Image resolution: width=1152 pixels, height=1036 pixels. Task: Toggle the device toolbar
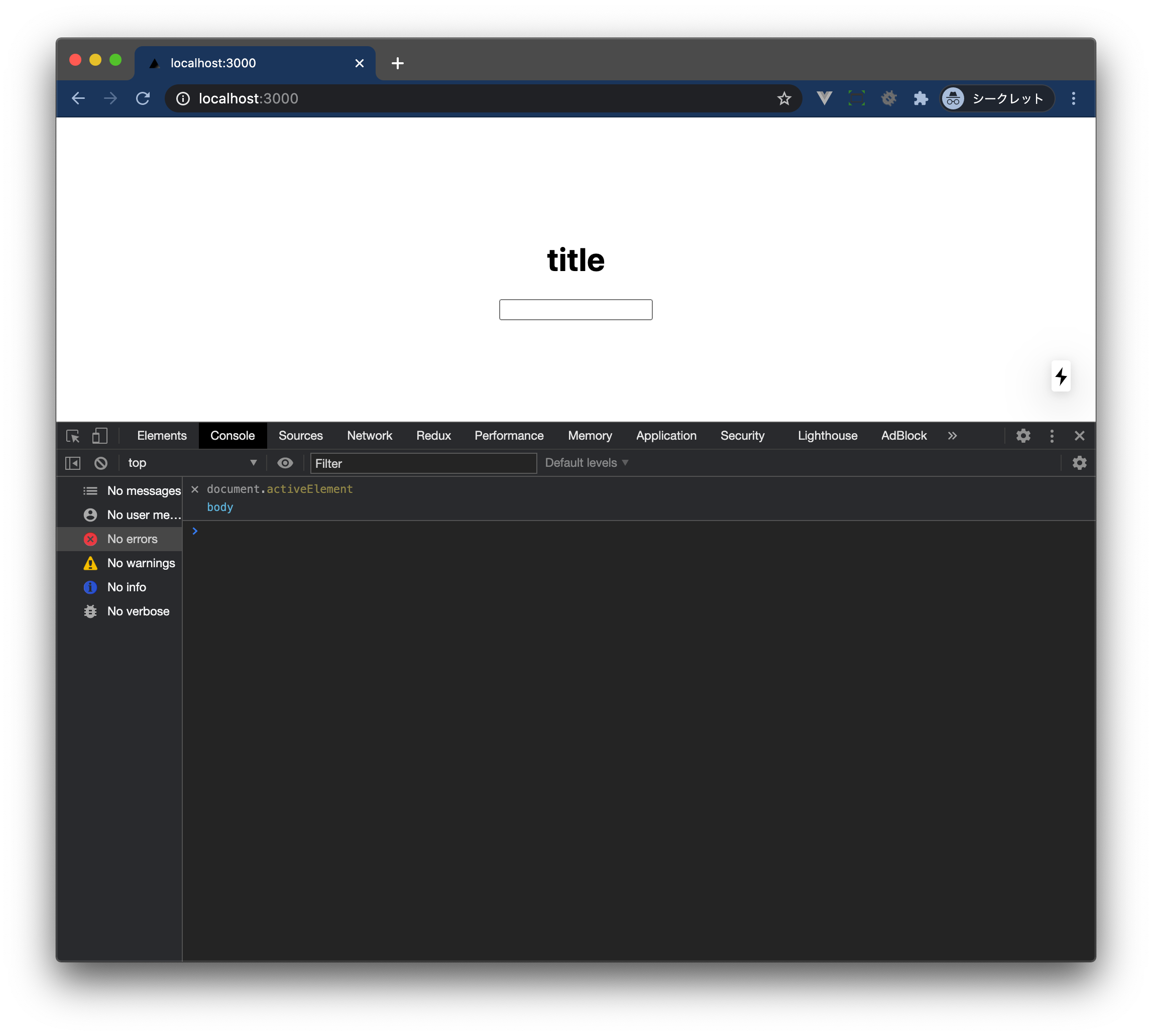pos(99,436)
